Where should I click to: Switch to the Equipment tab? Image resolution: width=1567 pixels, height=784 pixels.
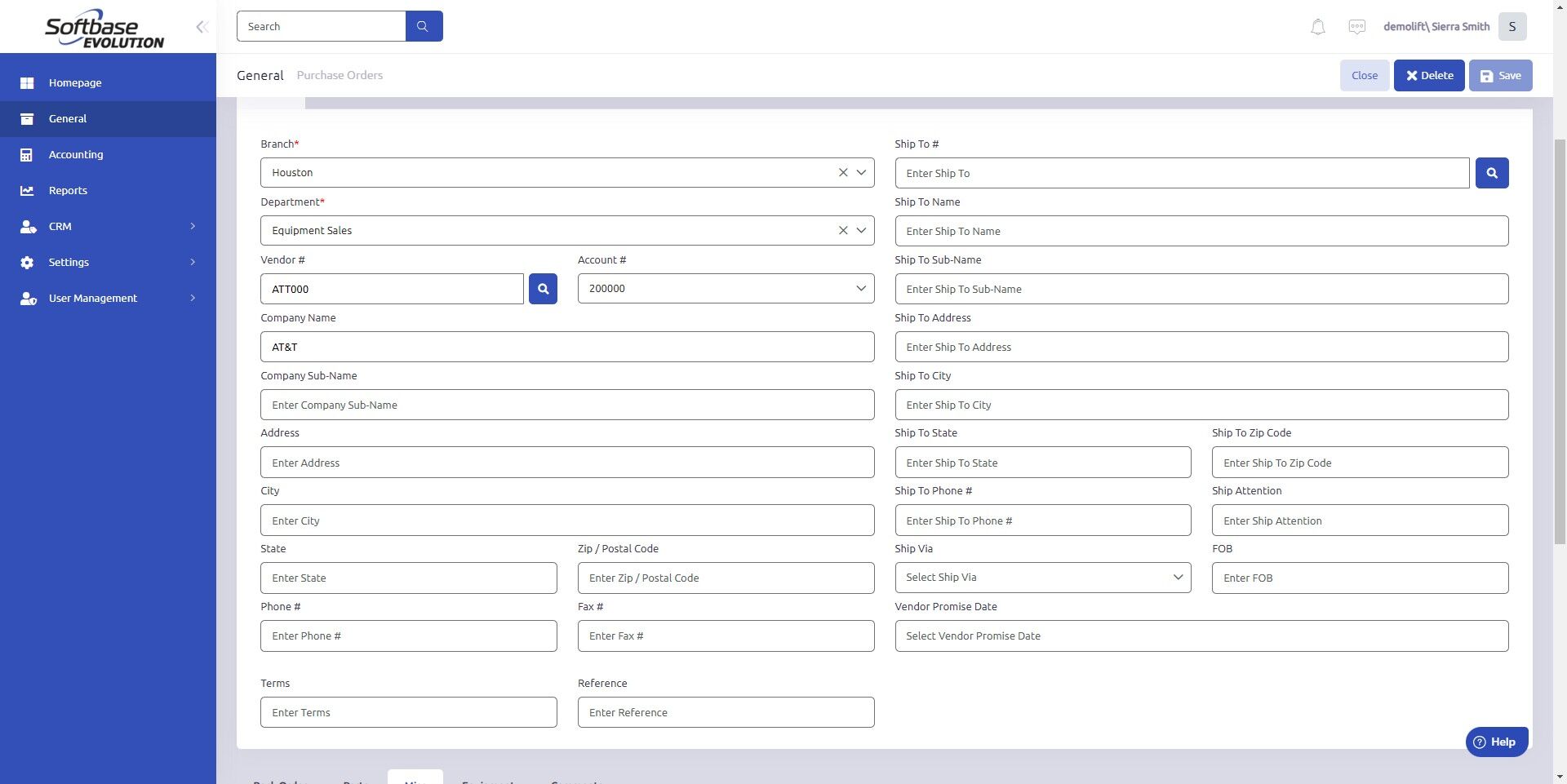click(x=487, y=781)
